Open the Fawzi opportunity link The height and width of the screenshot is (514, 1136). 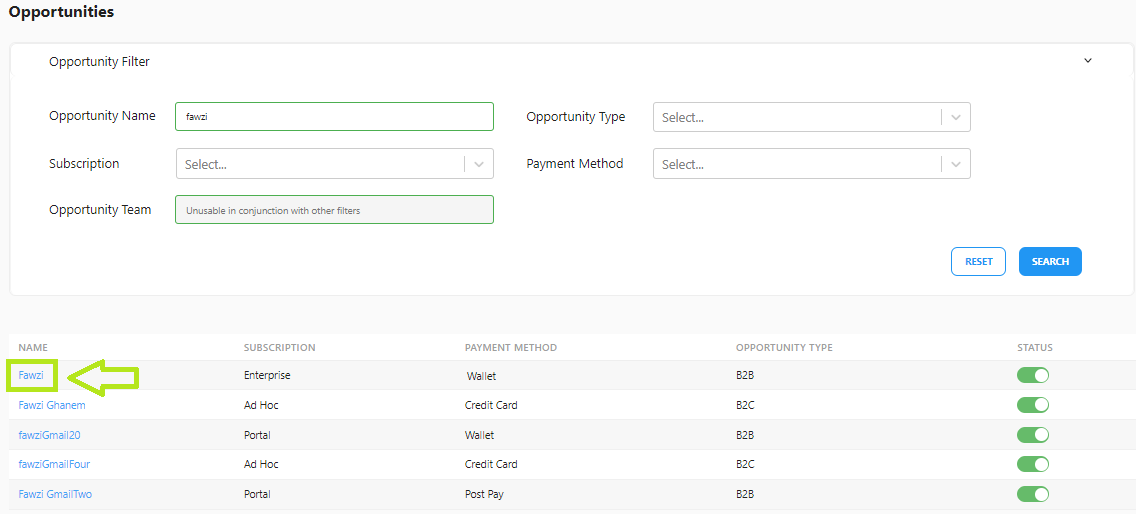31,376
